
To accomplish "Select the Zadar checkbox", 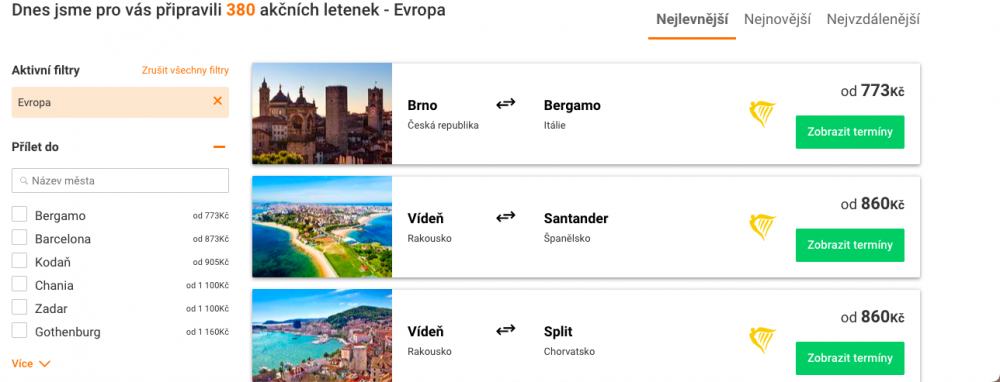I will 19,307.
